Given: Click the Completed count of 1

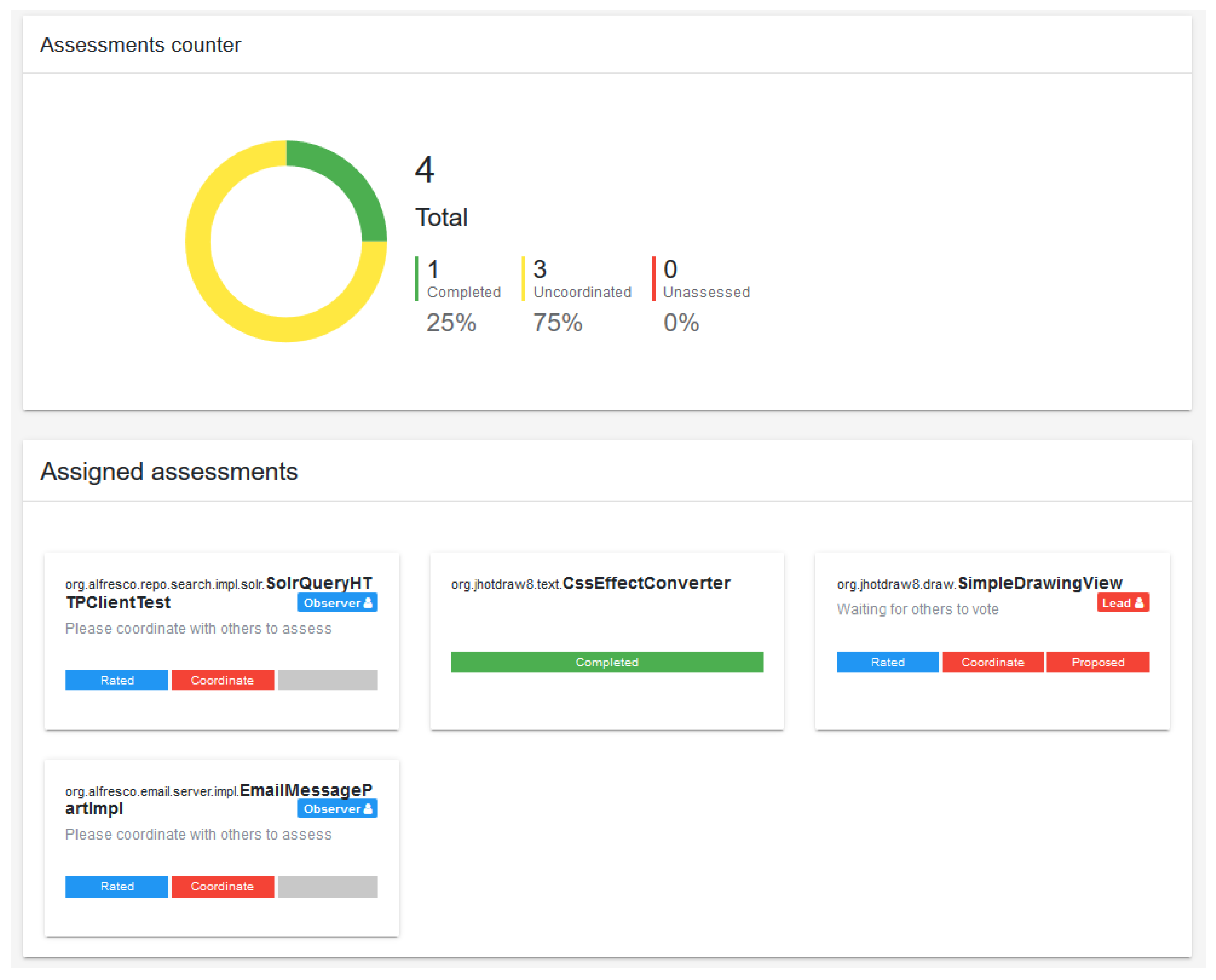Looking at the screenshot, I should pyautogui.click(x=433, y=269).
